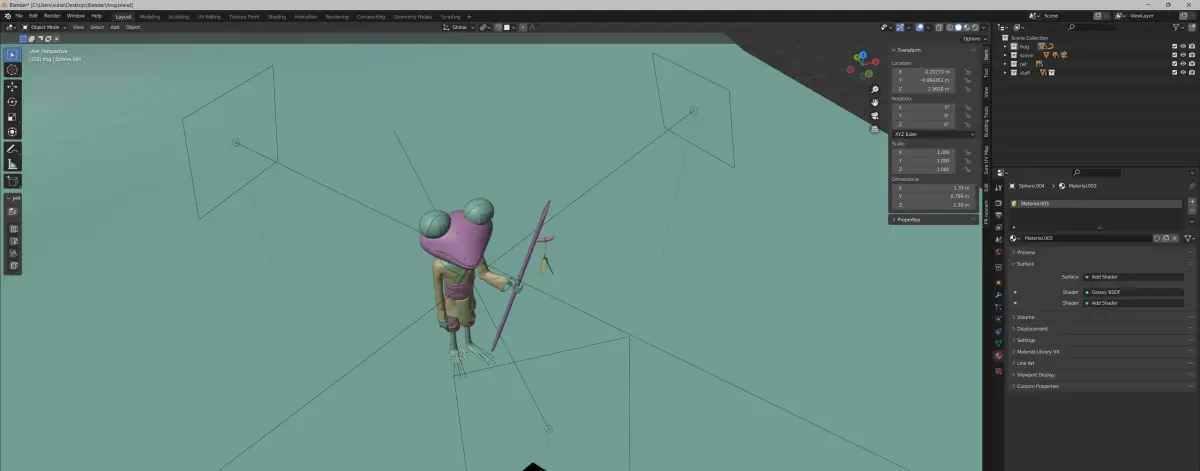Switch to the Modeling workspace tab
This screenshot has height=471, width=1200.
pos(149,16)
